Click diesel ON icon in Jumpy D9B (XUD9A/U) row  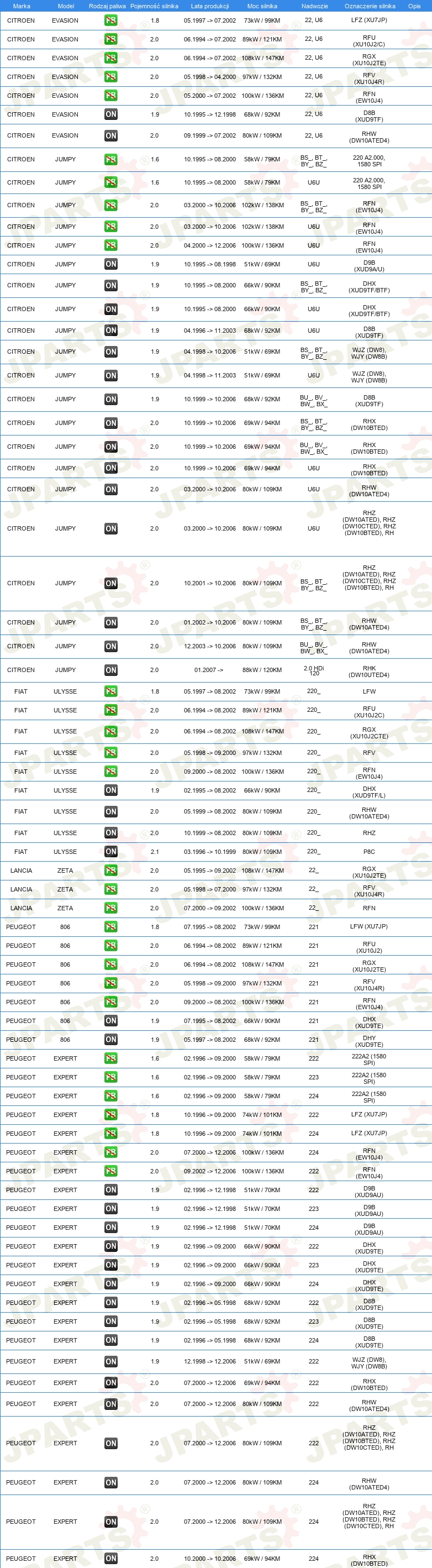[110, 264]
